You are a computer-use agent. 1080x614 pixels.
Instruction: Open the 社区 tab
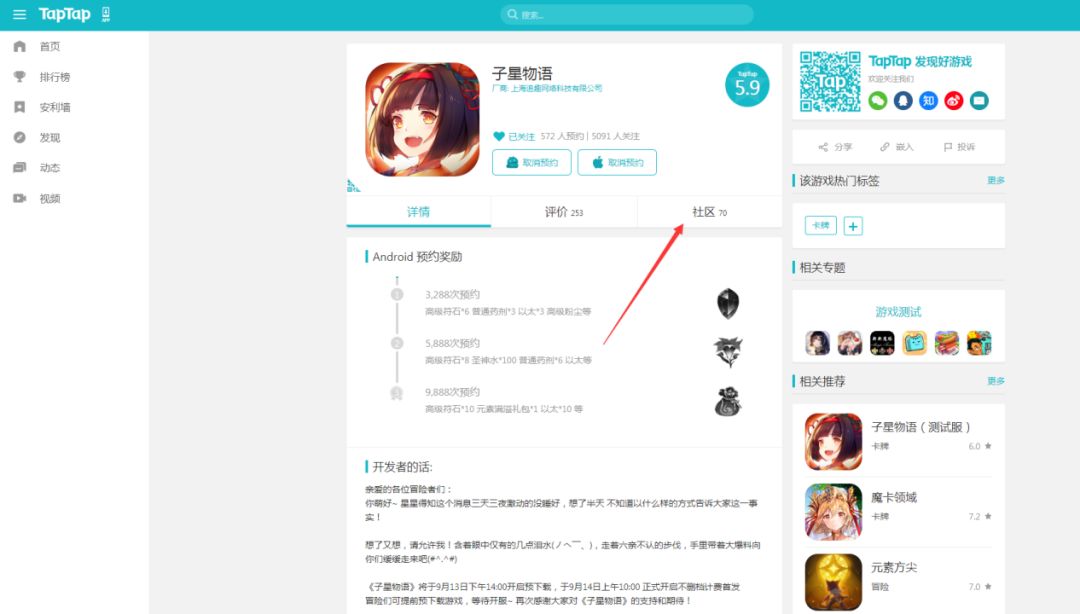708,212
